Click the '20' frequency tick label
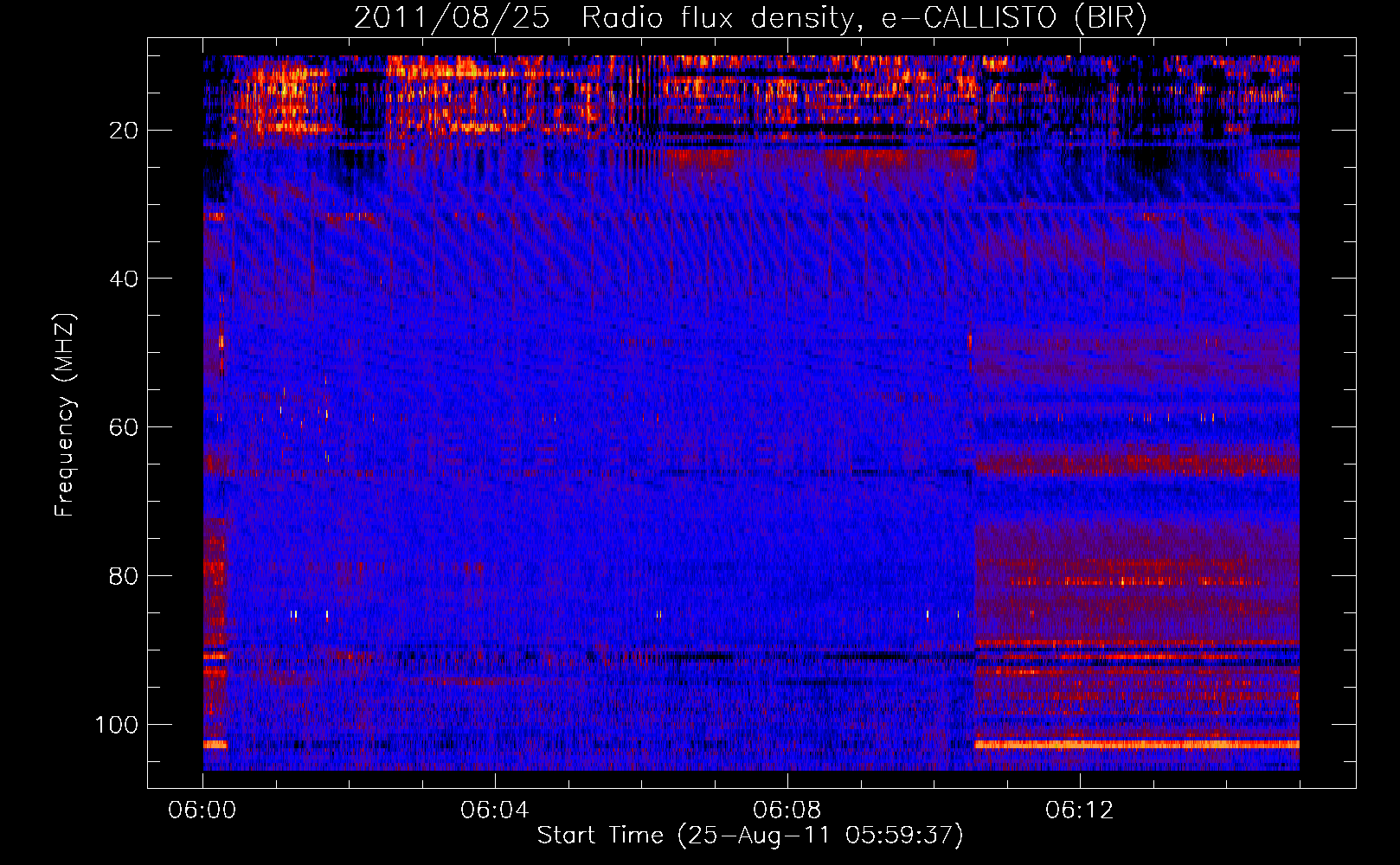 tap(125, 131)
